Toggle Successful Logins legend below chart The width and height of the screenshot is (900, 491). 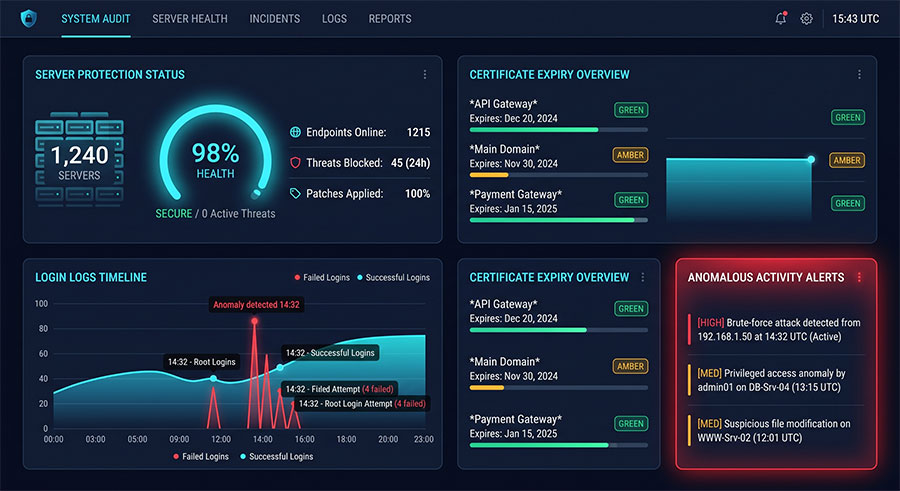pos(277,457)
